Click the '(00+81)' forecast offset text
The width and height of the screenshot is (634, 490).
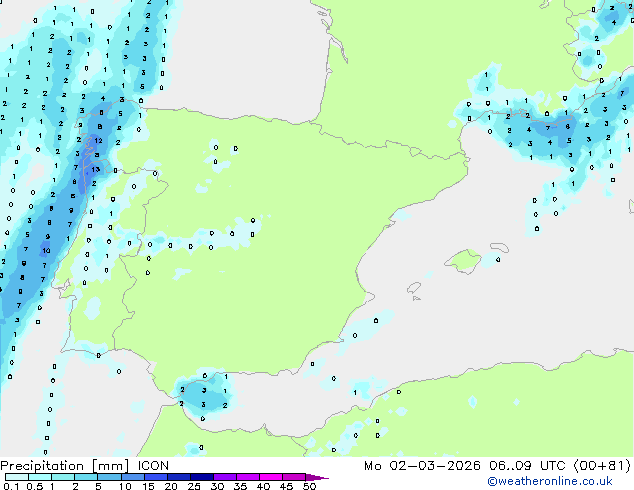[x=602, y=466]
